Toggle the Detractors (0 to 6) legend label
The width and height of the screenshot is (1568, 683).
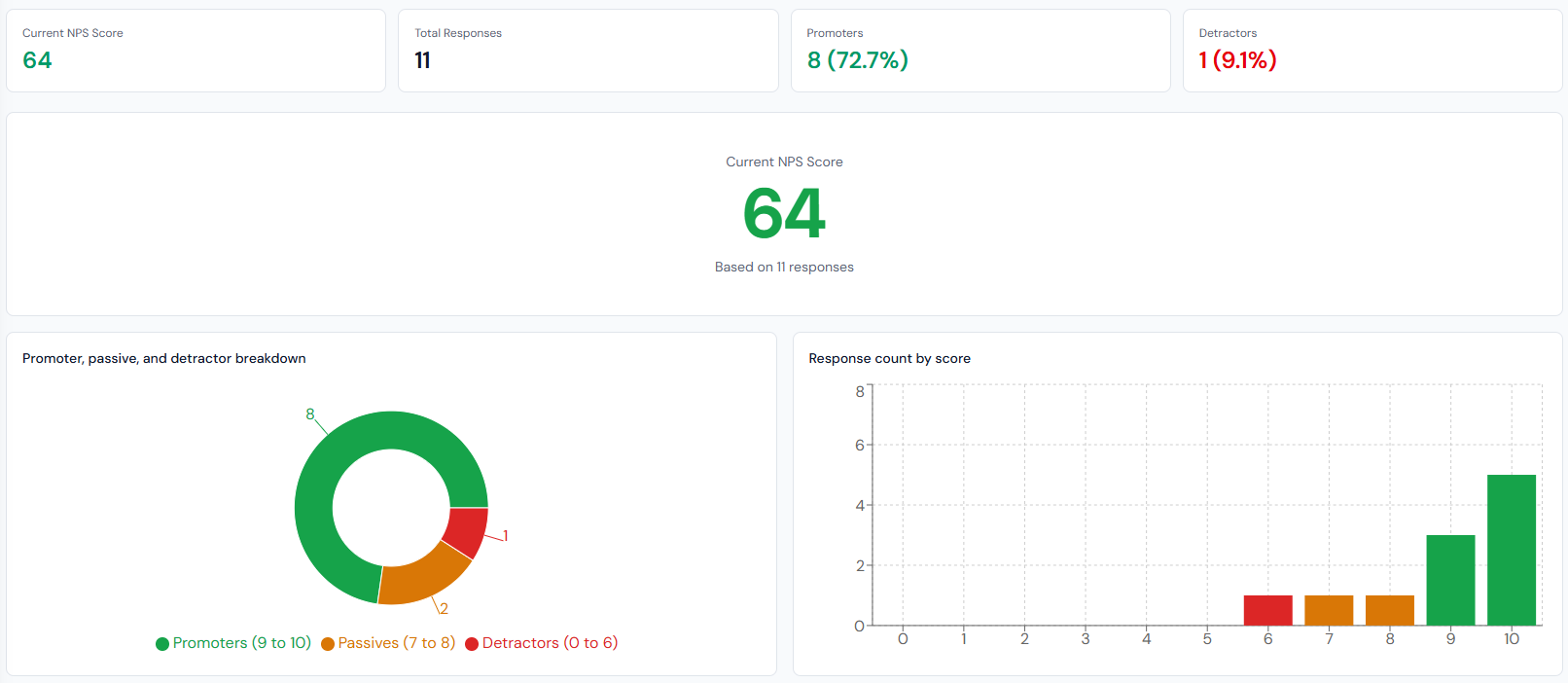tap(550, 643)
